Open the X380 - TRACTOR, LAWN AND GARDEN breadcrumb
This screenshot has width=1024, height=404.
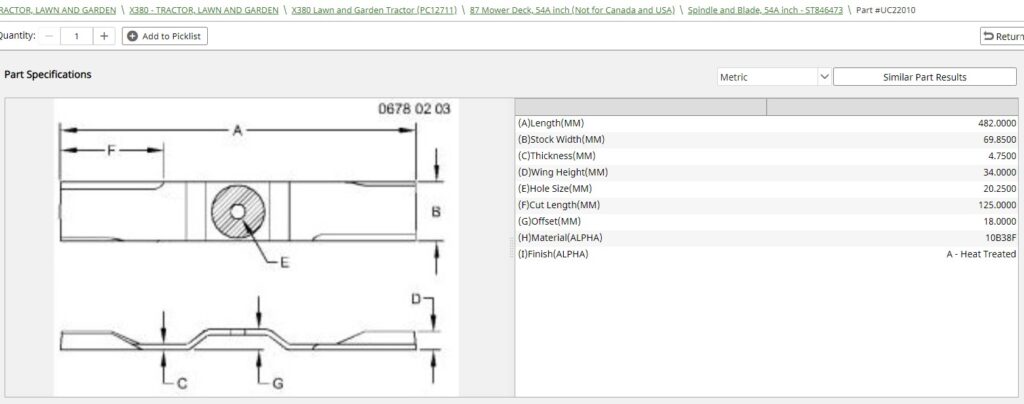click(x=204, y=10)
